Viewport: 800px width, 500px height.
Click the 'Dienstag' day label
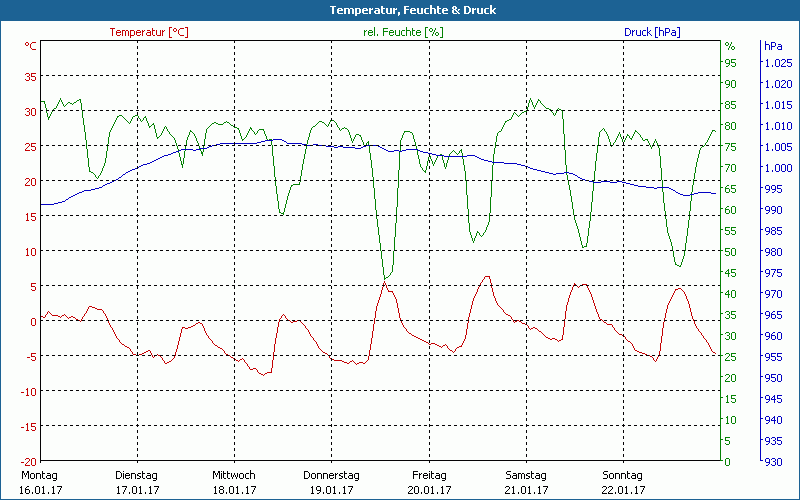136,475
